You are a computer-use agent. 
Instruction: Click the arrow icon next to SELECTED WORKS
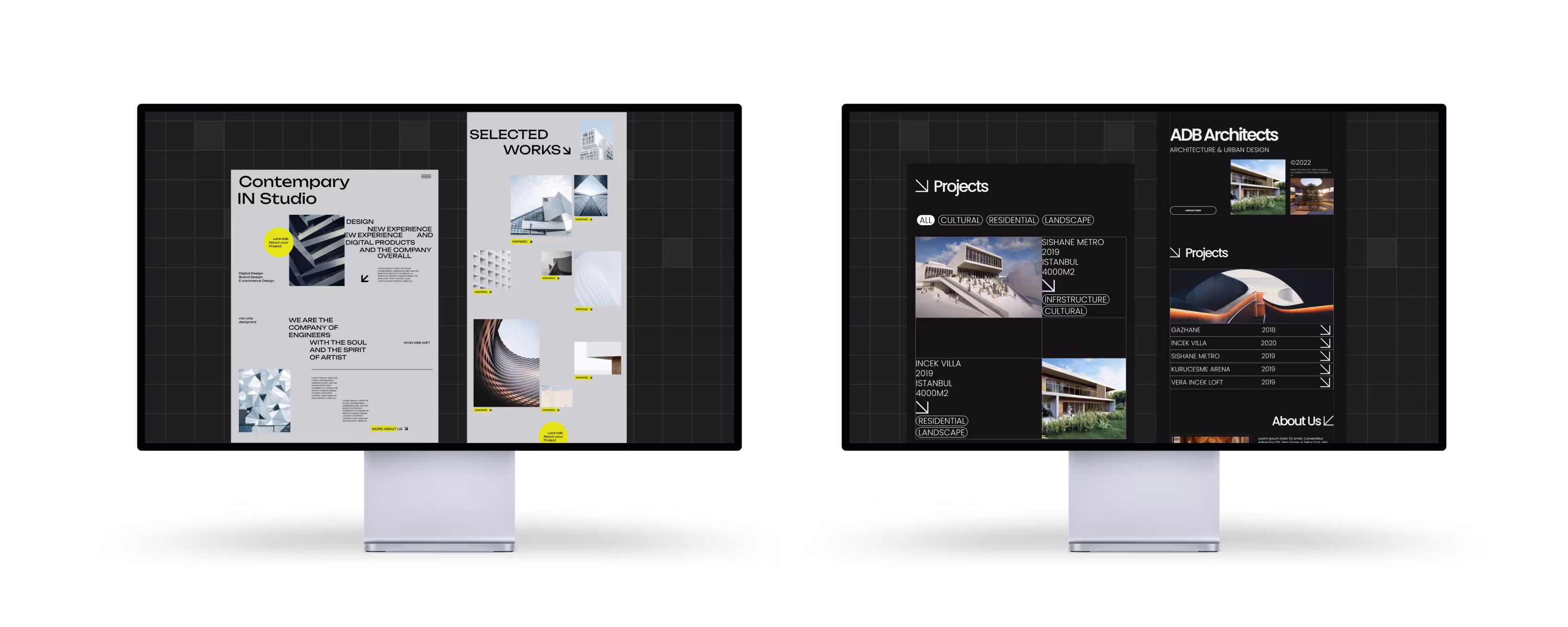pos(567,150)
